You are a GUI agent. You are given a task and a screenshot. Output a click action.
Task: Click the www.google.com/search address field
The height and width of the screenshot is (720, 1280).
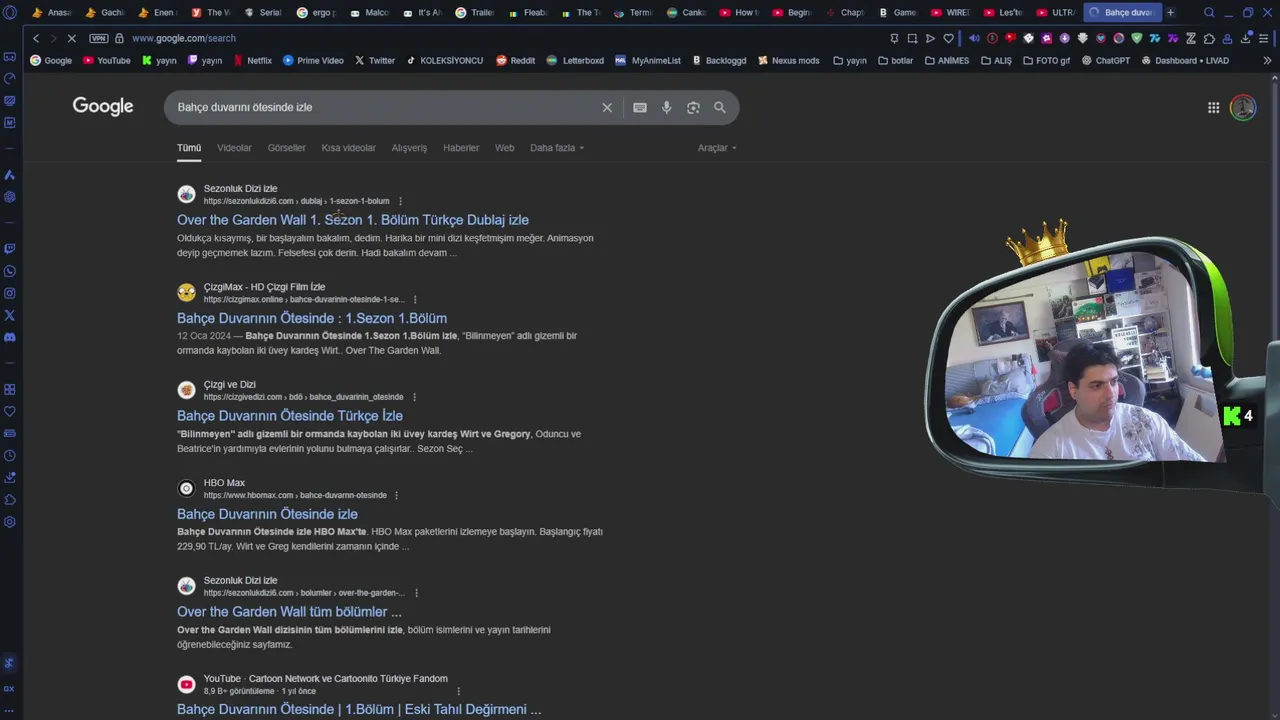(184, 38)
